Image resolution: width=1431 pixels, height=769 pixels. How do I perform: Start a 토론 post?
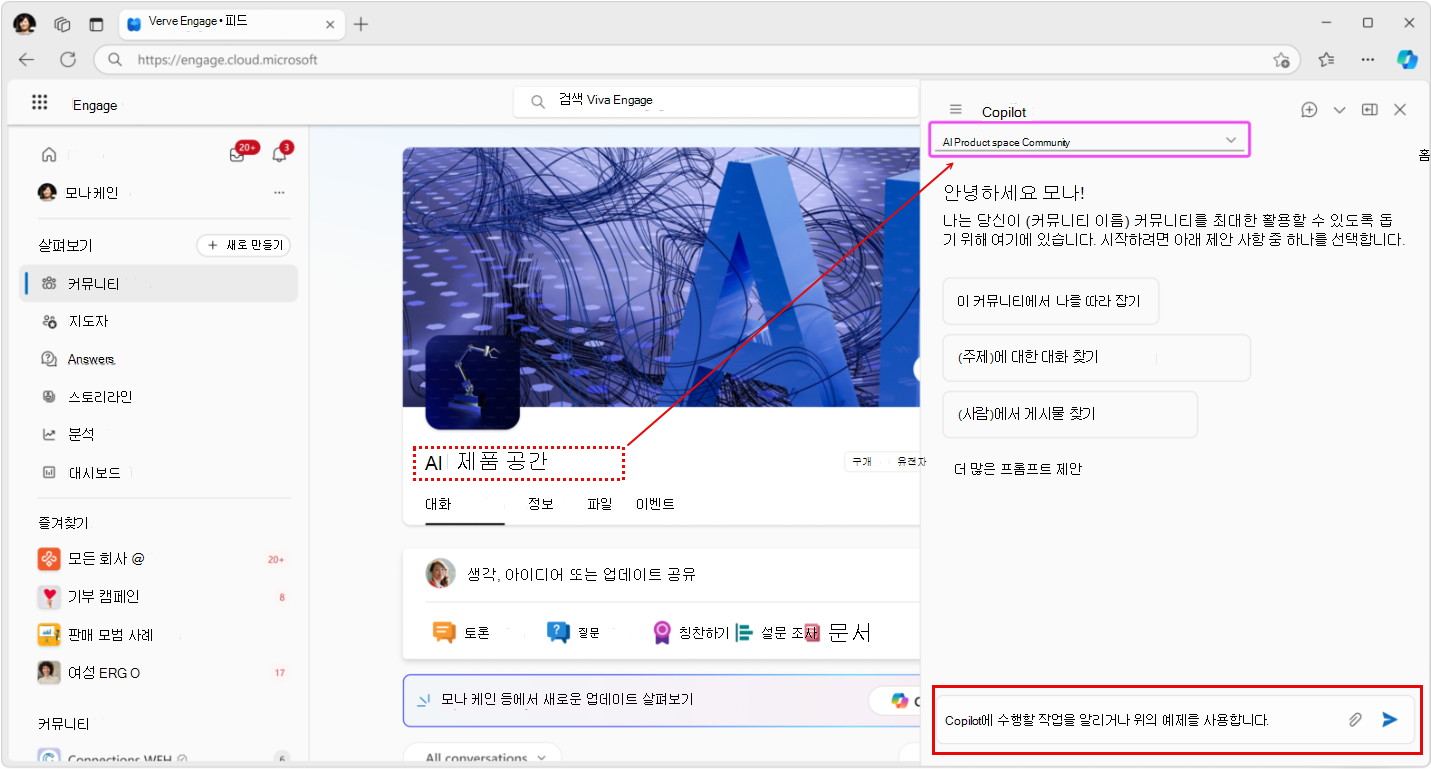coord(461,633)
